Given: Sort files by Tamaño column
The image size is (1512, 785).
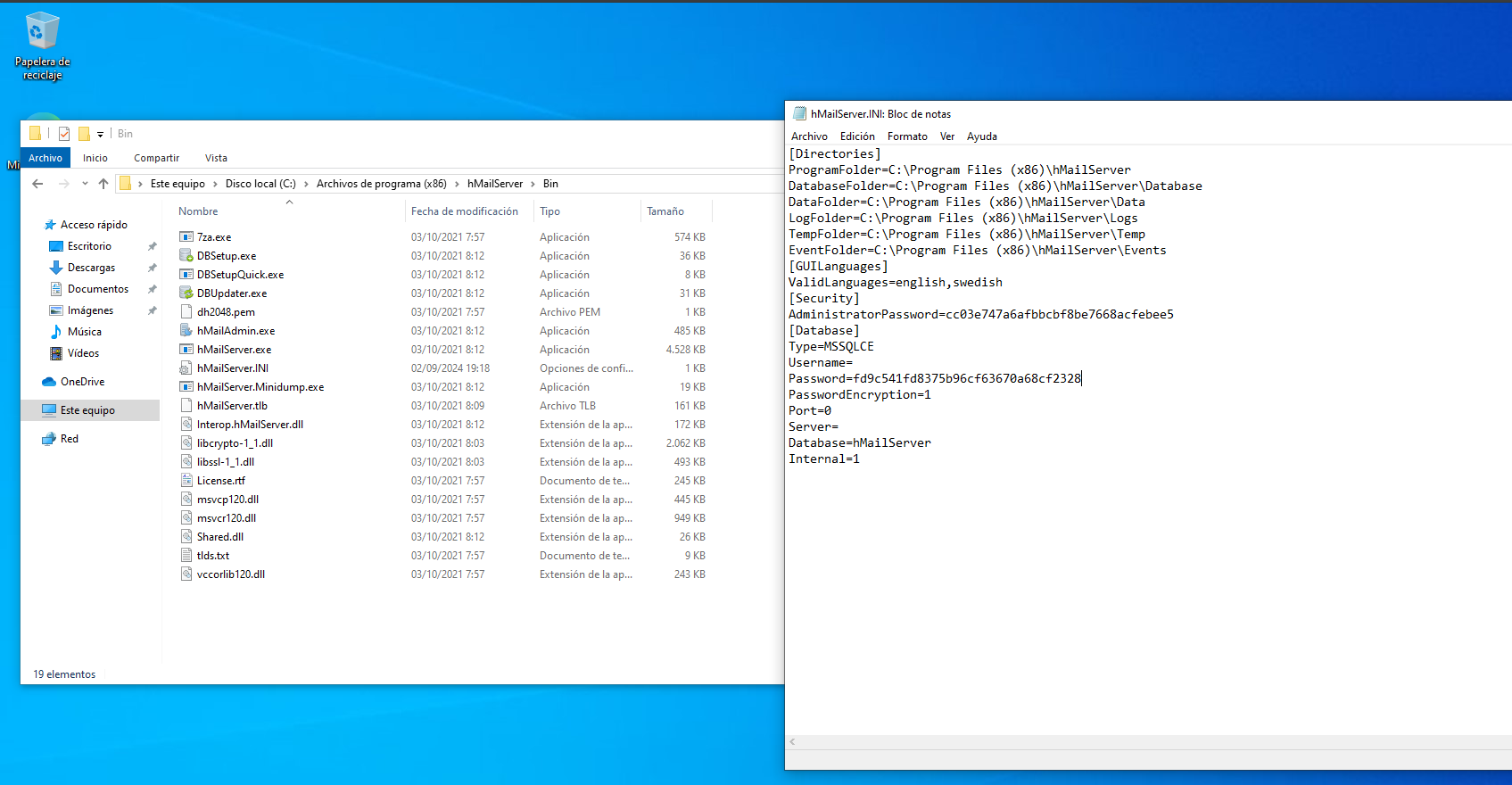Looking at the screenshot, I should tap(665, 211).
